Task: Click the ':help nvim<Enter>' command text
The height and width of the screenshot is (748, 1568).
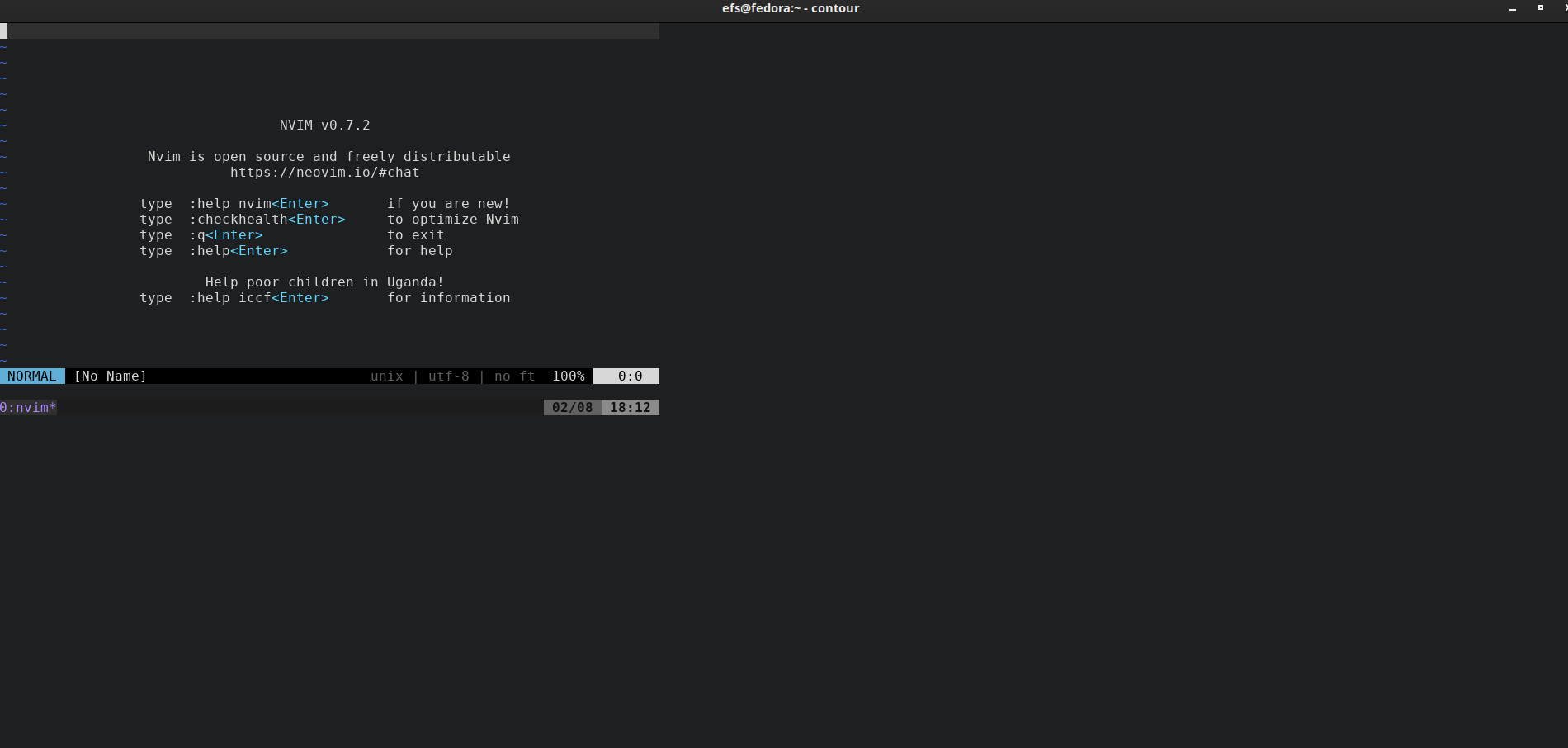Action: [259, 203]
